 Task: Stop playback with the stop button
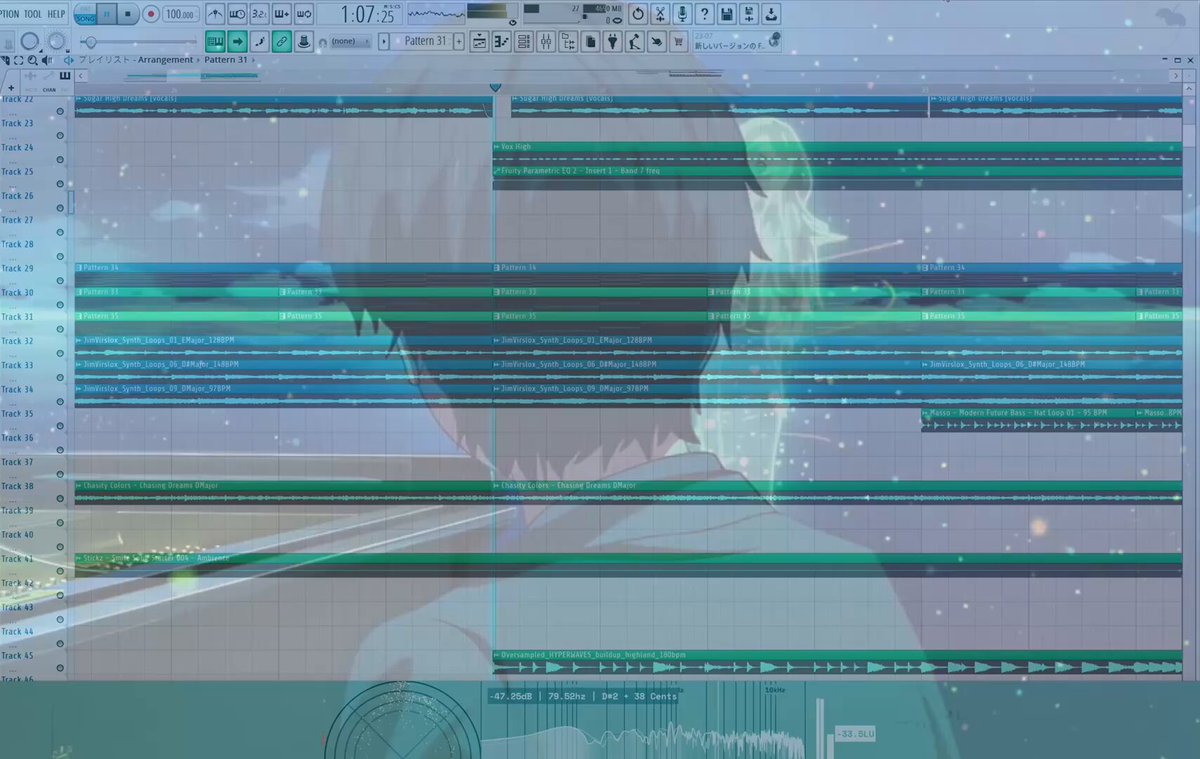tap(129, 14)
